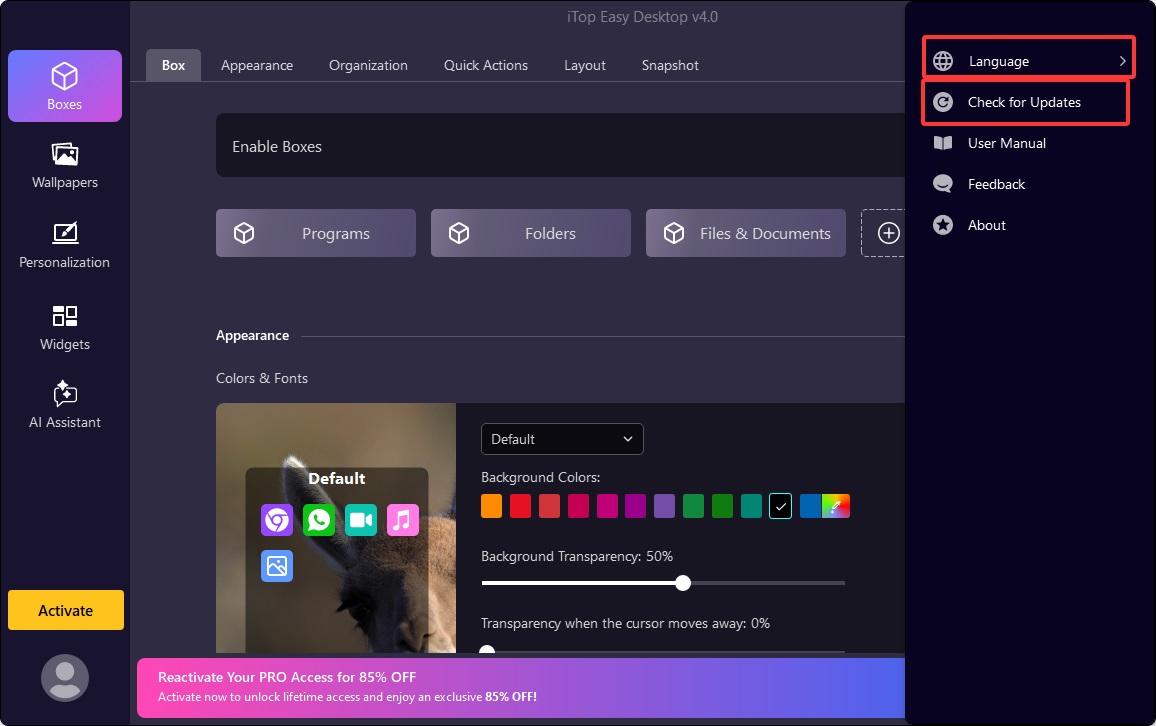Switch to the Quick Actions tab
Viewport: 1156px width, 726px height.
pyautogui.click(x=486, y=65)
